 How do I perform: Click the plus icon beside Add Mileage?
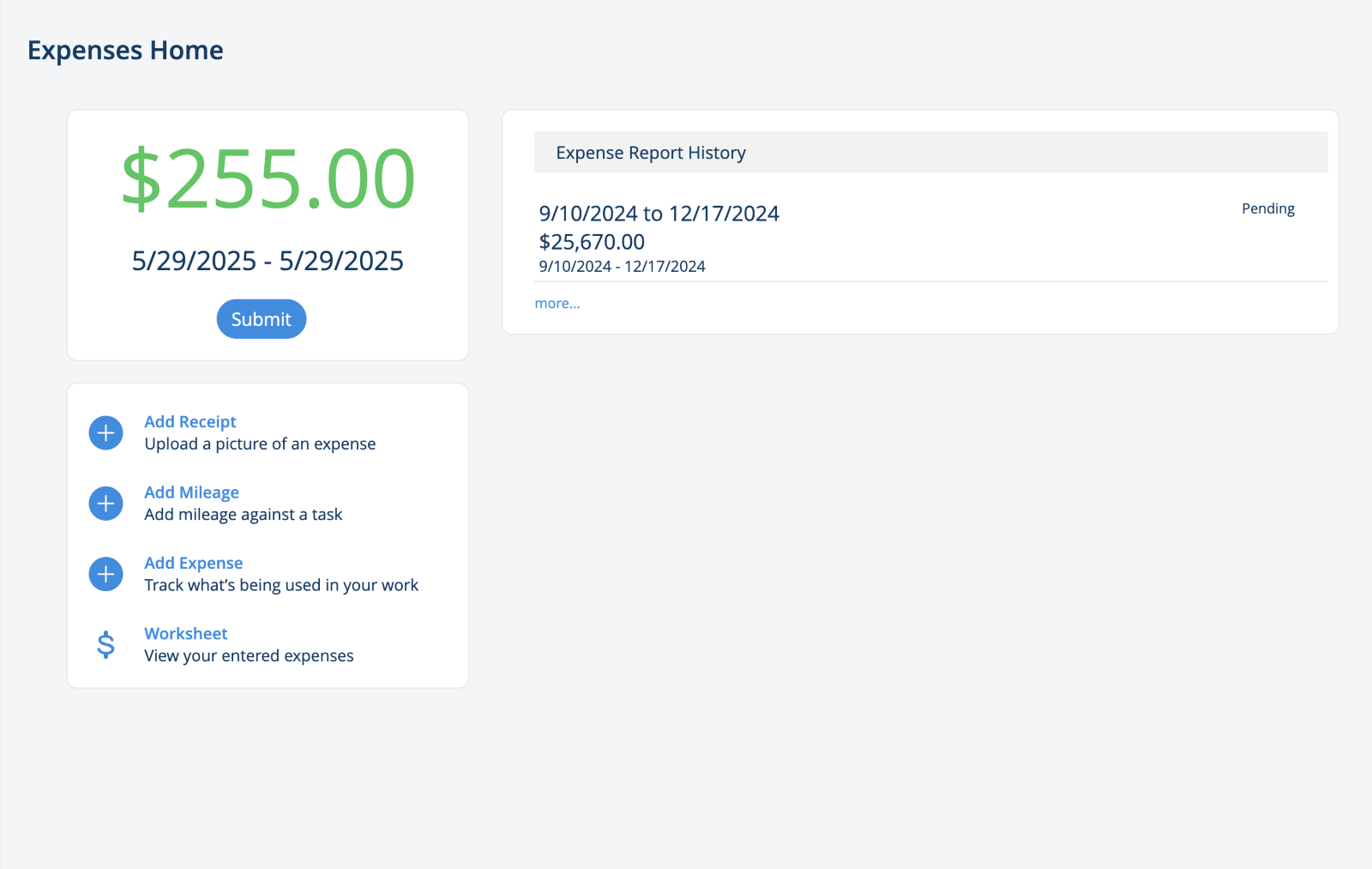pyautogui.click(x=106, y=504)
